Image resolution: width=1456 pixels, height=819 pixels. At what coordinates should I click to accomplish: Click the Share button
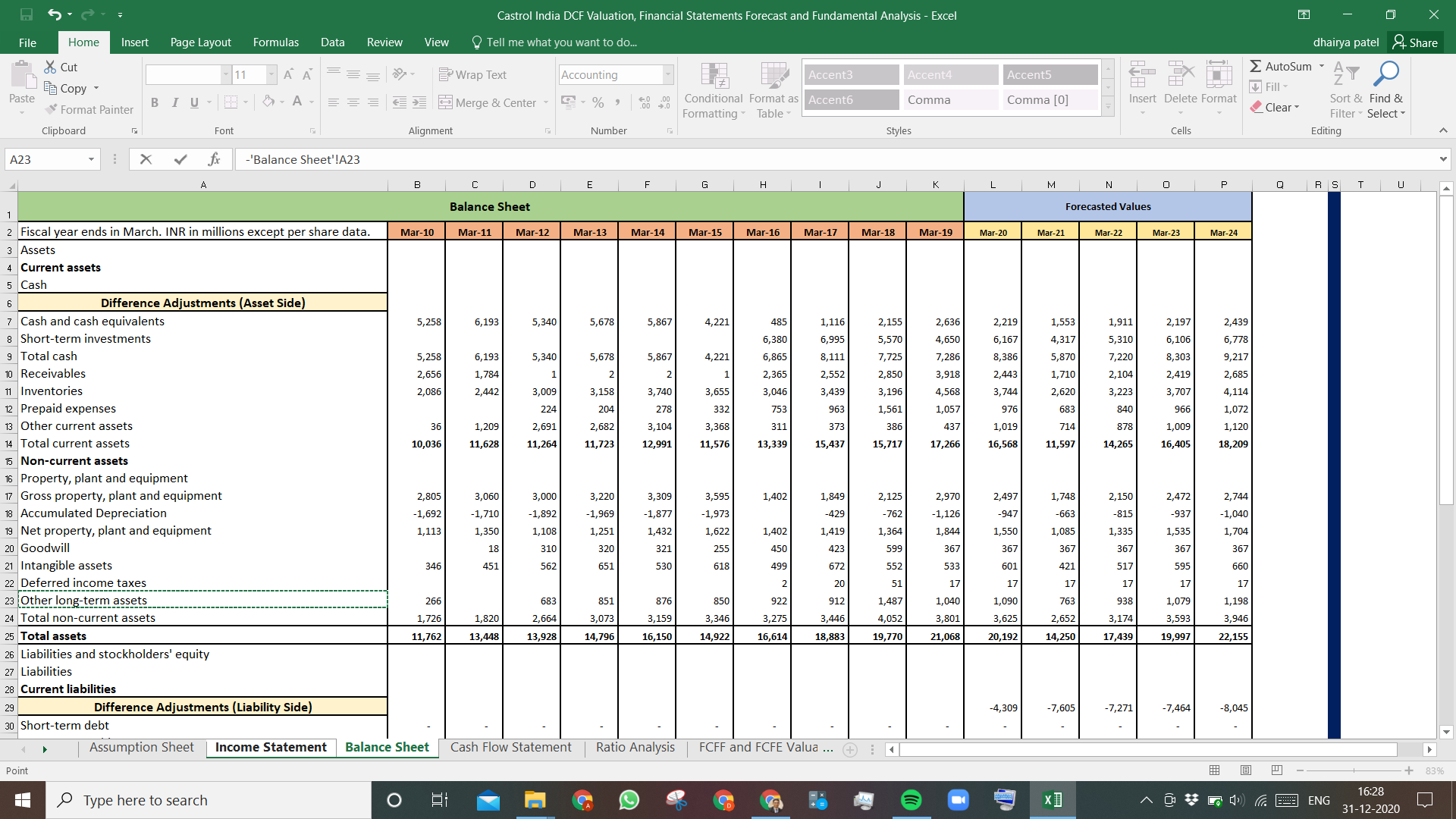(x=1415, y=42)
